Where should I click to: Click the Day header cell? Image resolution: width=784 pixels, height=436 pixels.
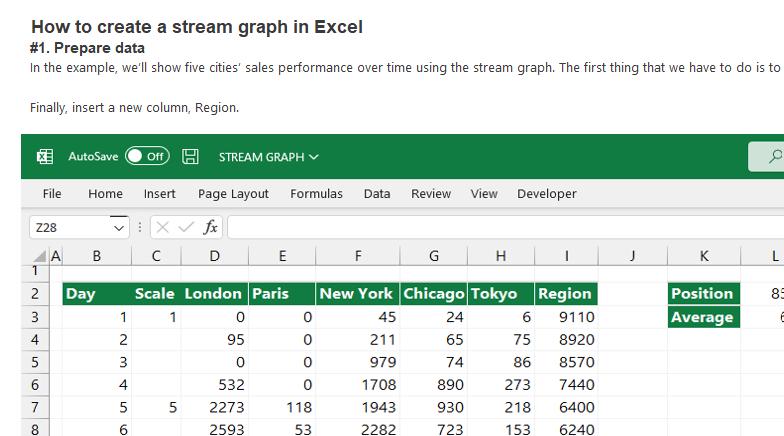coord(97,294)
